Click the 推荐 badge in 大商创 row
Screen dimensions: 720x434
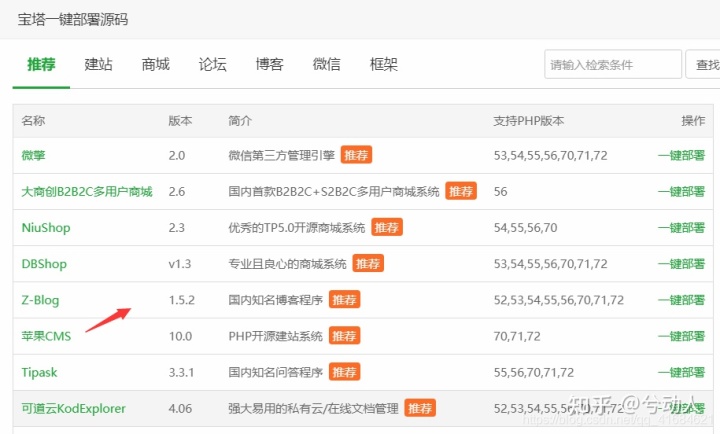[x=461, y=191]
